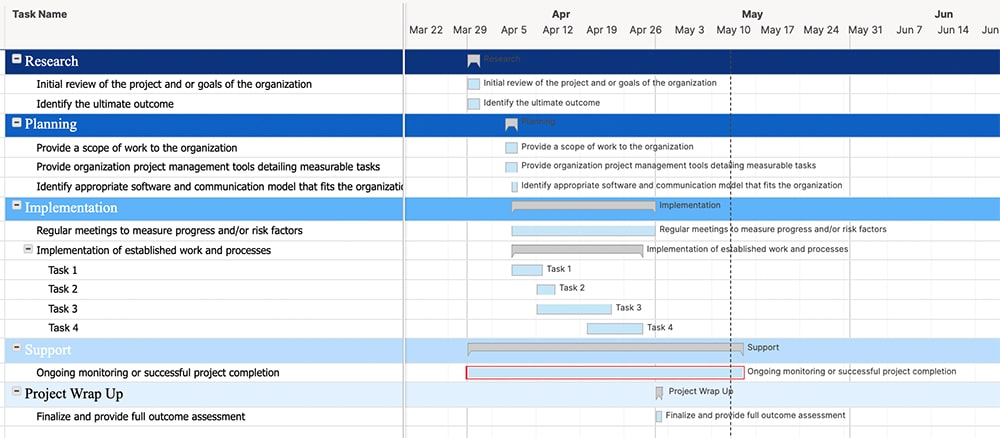Select the Implementation row title
The width and height of the screenshot is (1000, 438).
(71, 208)
